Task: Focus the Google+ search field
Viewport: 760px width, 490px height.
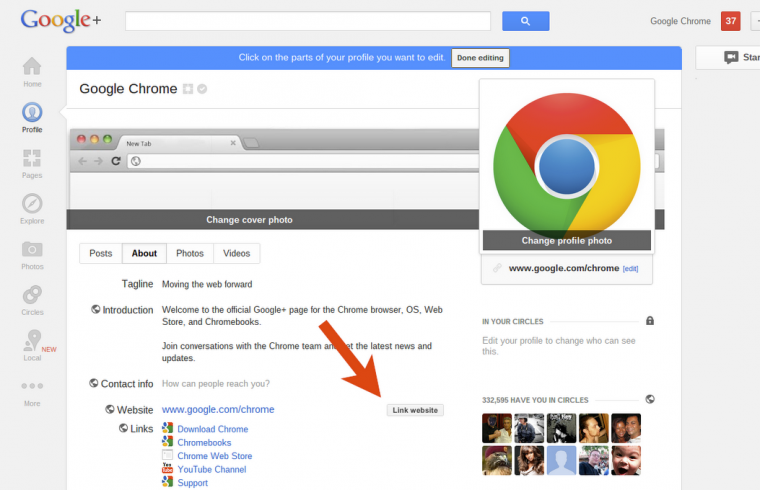Action: (x=308, y=21)
